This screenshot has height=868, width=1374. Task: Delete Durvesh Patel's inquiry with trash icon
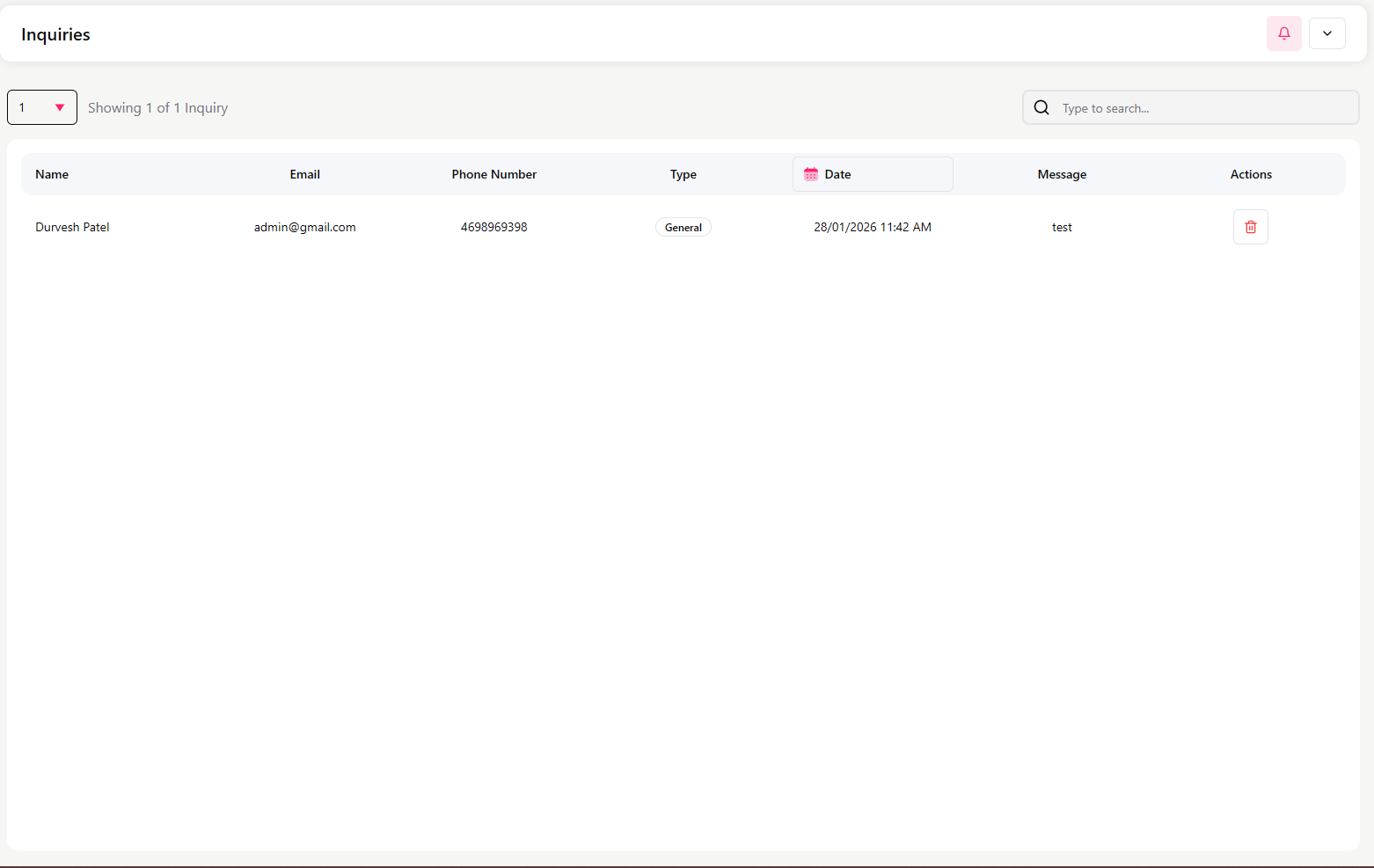click(x=1250, y=227)
